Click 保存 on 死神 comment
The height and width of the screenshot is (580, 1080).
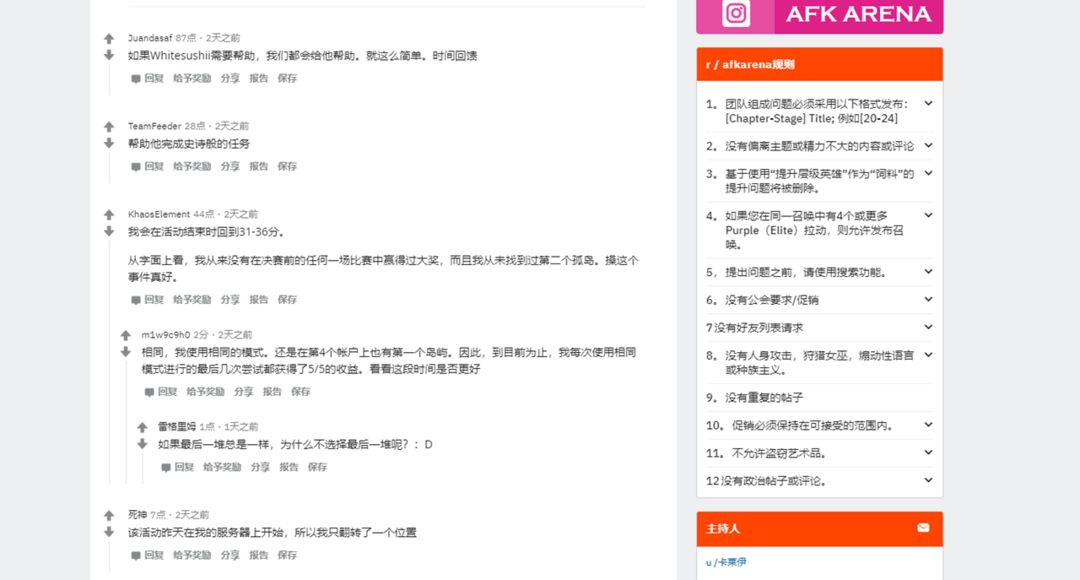coord(287,555)
